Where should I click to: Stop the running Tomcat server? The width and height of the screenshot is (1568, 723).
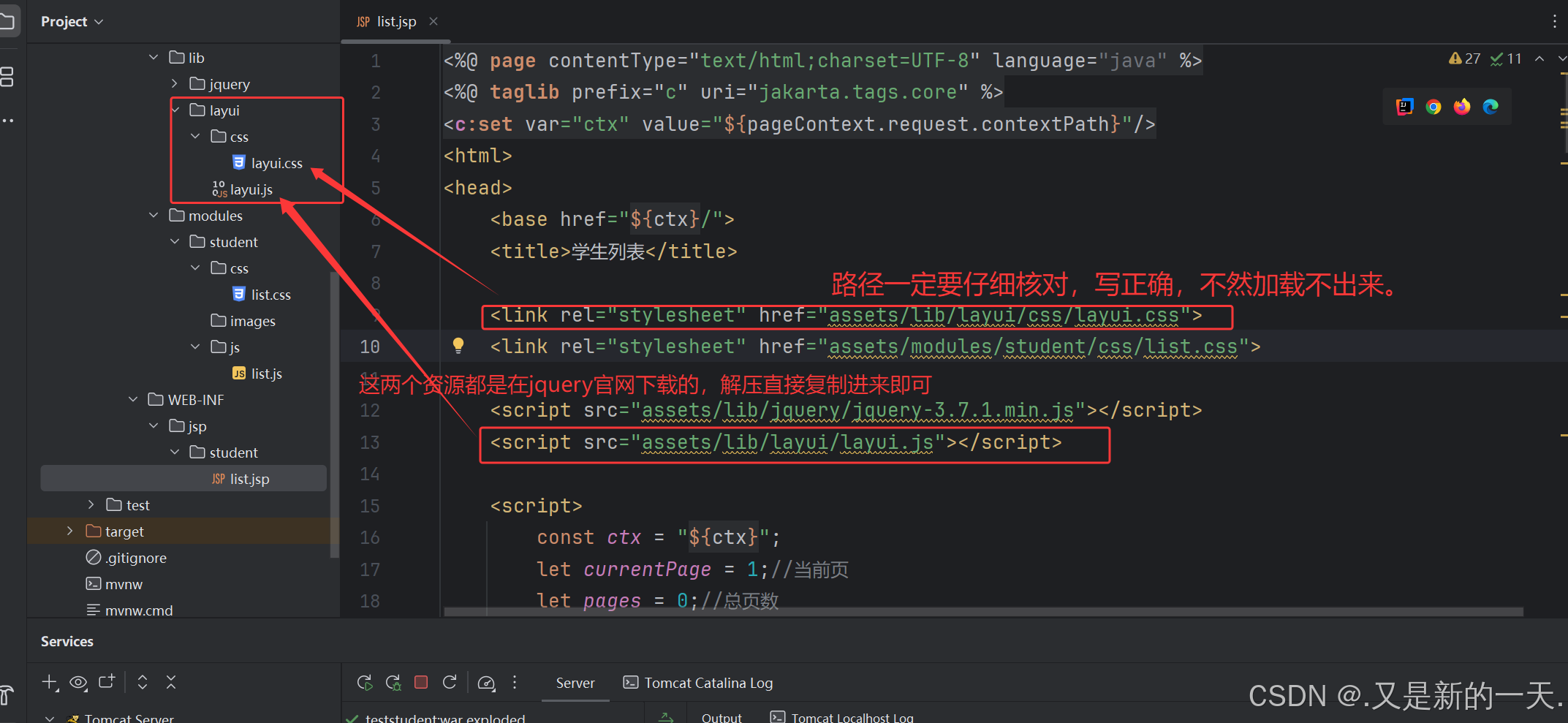coord(421,682)
